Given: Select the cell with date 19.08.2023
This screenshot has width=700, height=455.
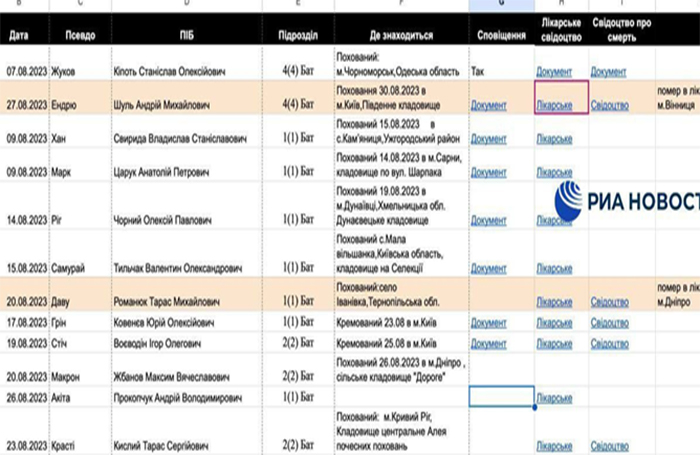Looking at the screenshot, I should click(26, 343).
